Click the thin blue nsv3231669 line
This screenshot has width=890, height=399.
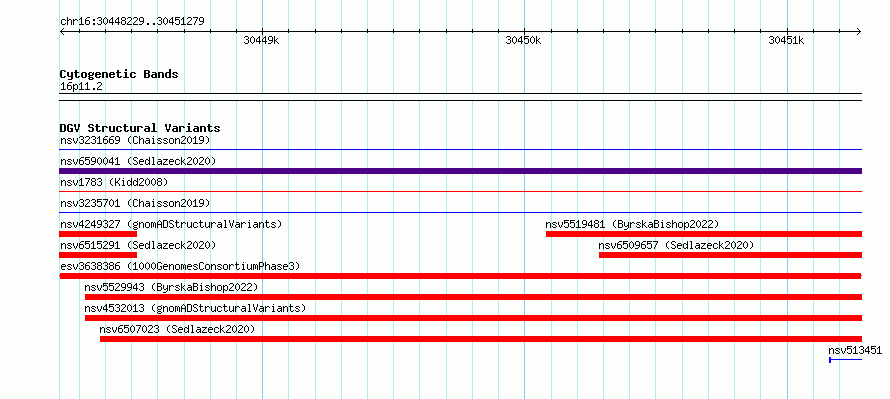(x=460, y=150)
